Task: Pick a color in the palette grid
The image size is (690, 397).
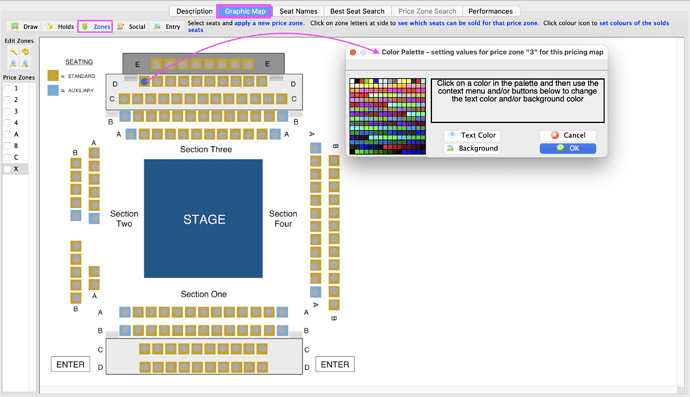Action: 388,117
